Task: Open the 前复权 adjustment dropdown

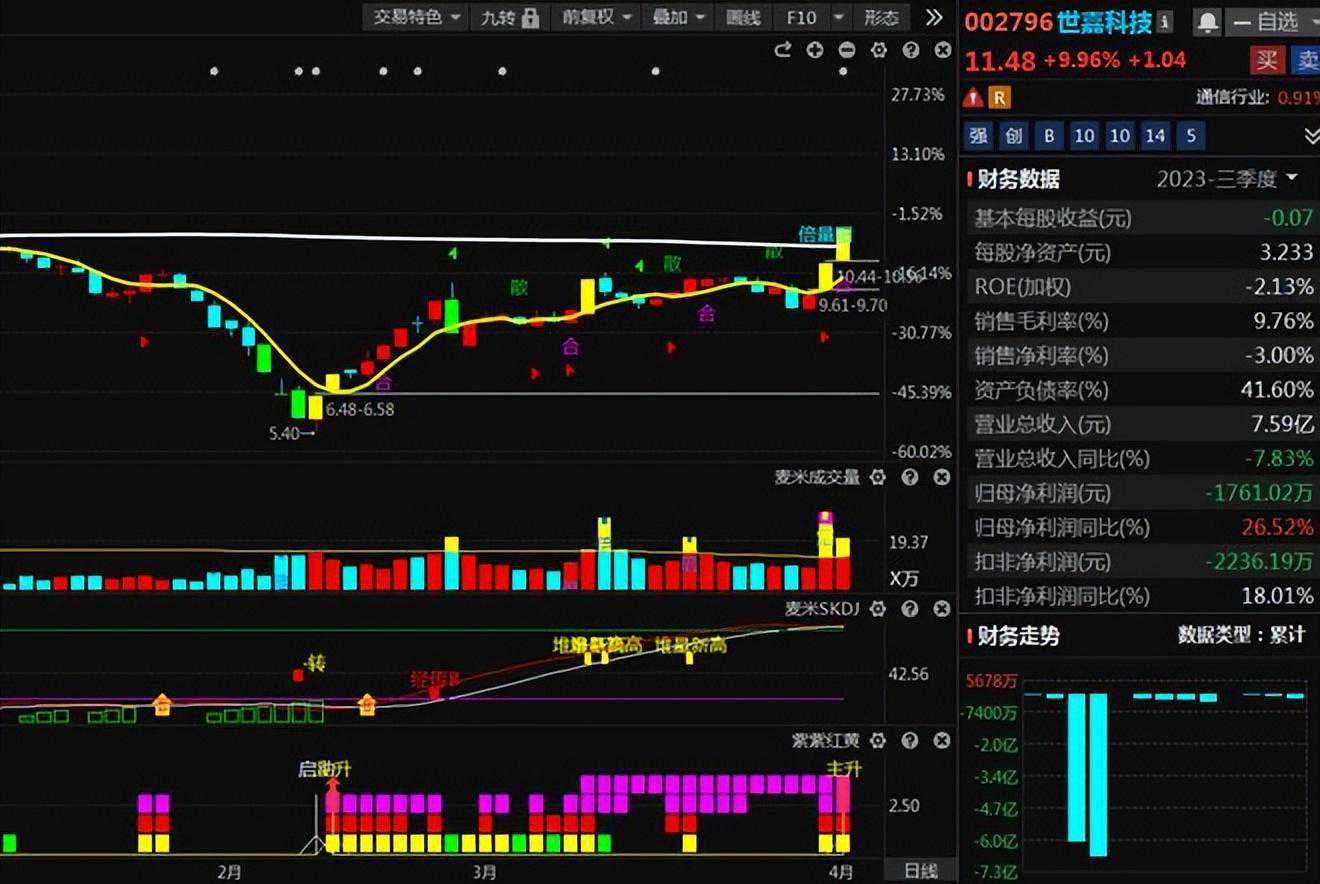Action: (597, 17)
